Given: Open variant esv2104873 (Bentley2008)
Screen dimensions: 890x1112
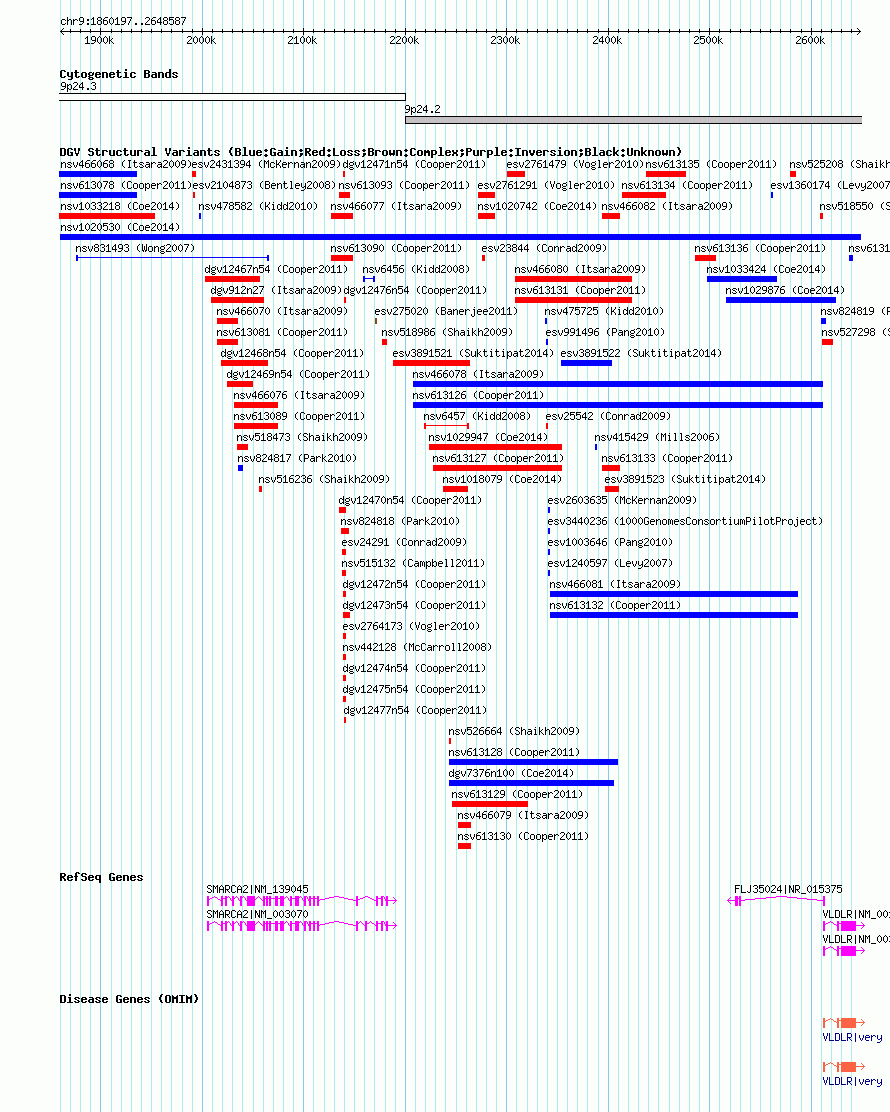Looking at the screenshot, I should point(265,186).
